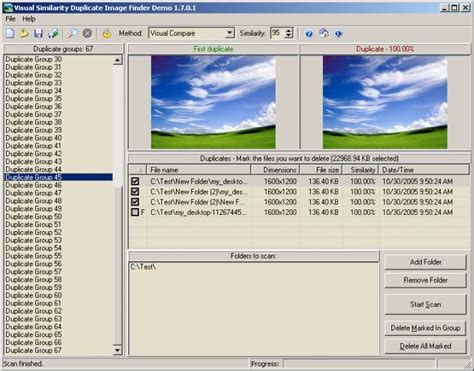Select C:\Test\ in Folders to scan
This screenshot has width=474, height=371.
tap(143, 267)
